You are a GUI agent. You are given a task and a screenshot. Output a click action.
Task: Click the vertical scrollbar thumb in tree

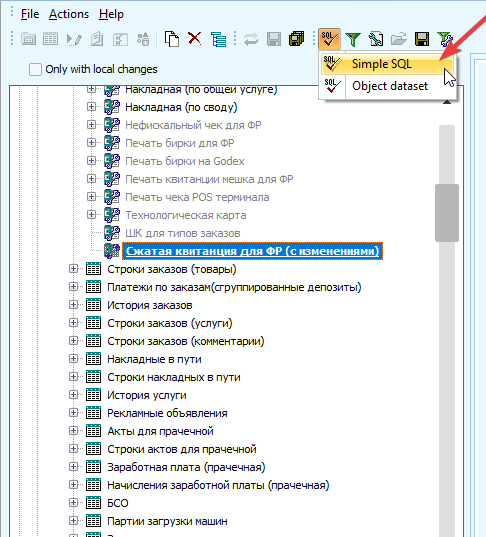(447, 213)
